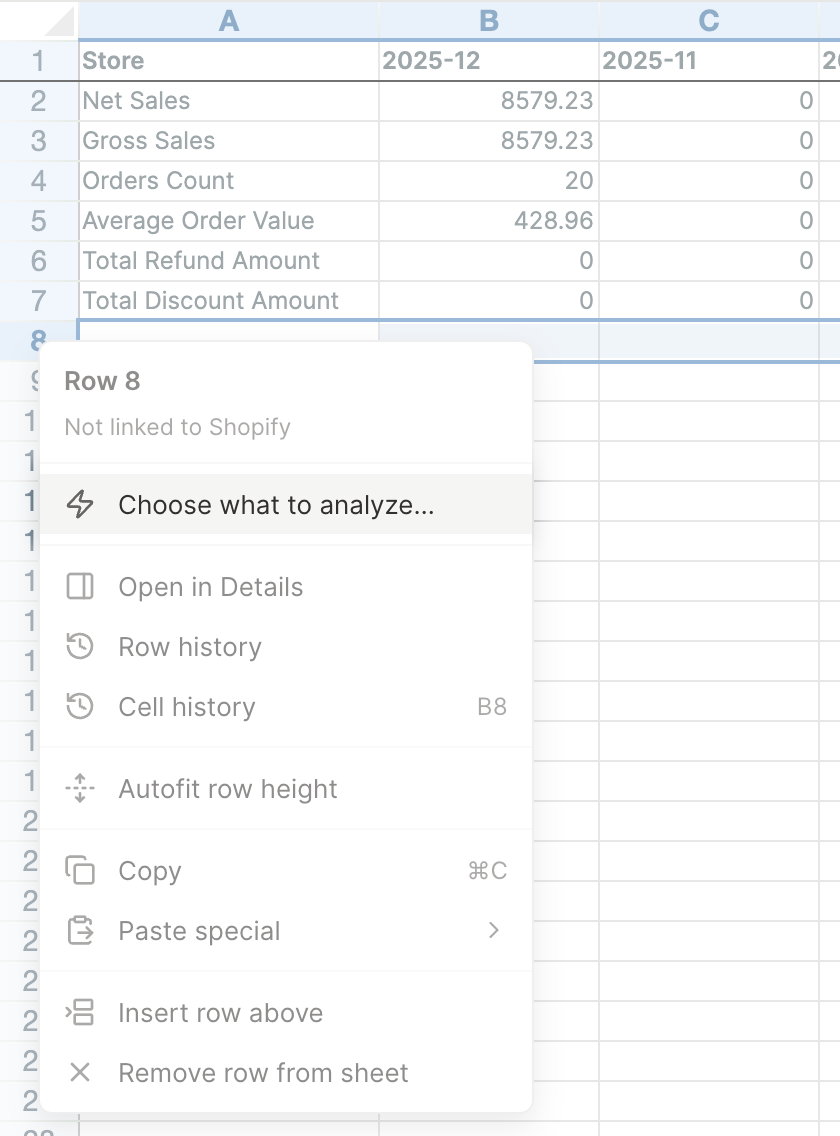
Task: Click the 2025-12 column title cell
Action: point(489,60)
